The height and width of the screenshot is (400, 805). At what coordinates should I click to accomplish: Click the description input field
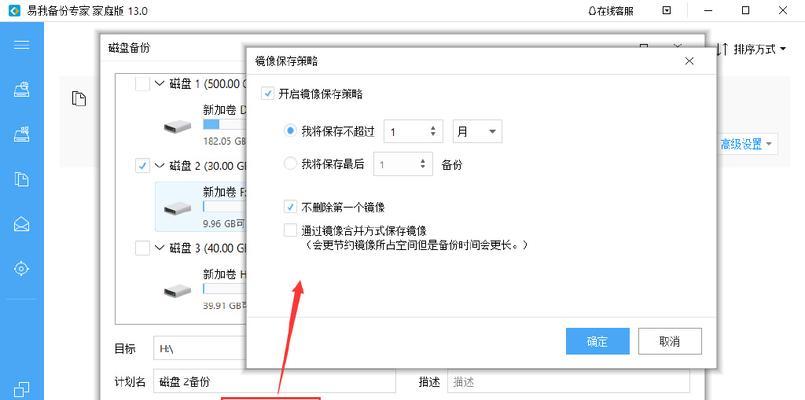[568, 382]
